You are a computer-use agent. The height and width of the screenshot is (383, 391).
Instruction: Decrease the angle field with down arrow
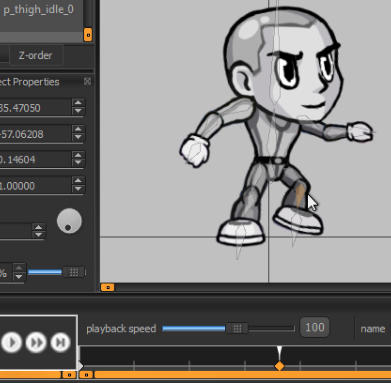(x=39, y=235)
